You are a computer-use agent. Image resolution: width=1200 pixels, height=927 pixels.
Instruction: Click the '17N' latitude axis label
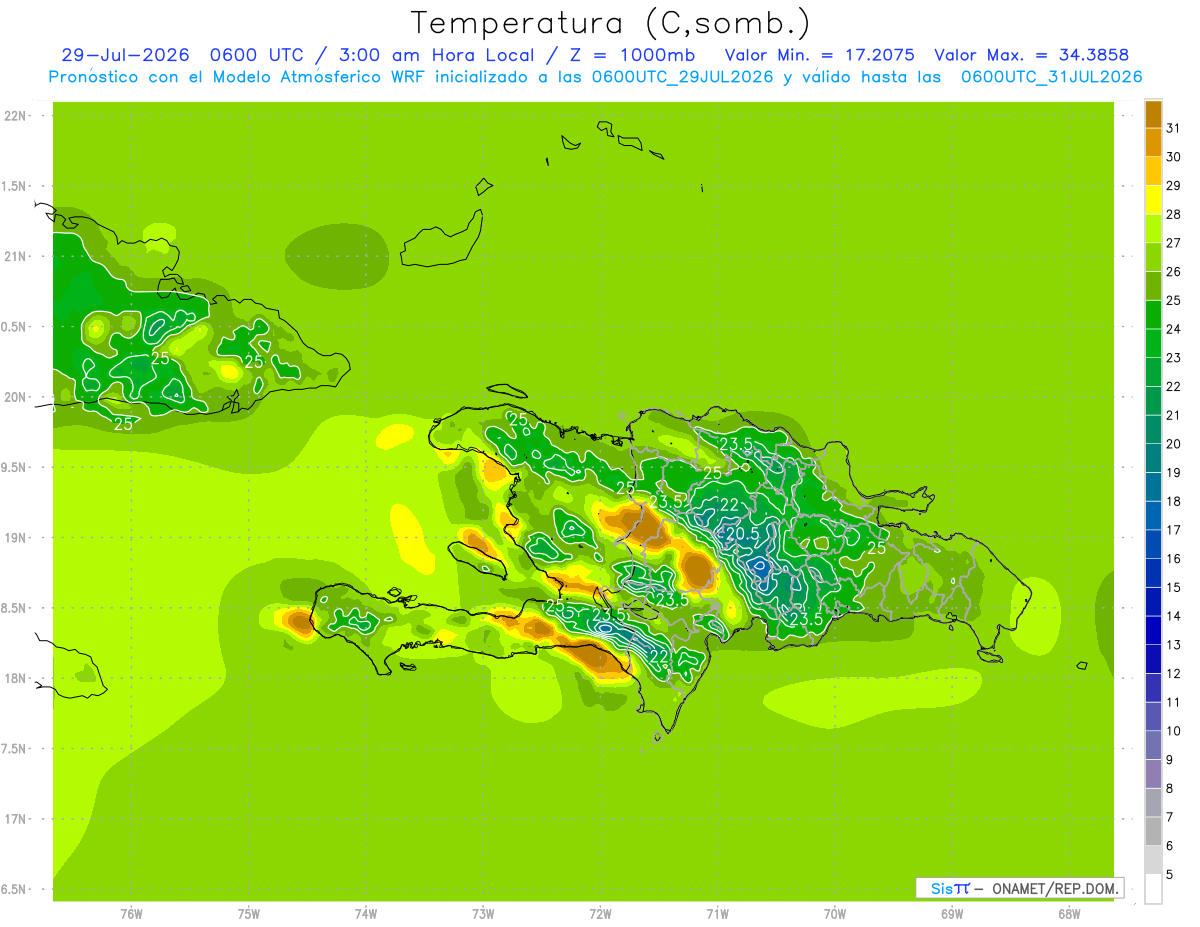pos(15,819)
